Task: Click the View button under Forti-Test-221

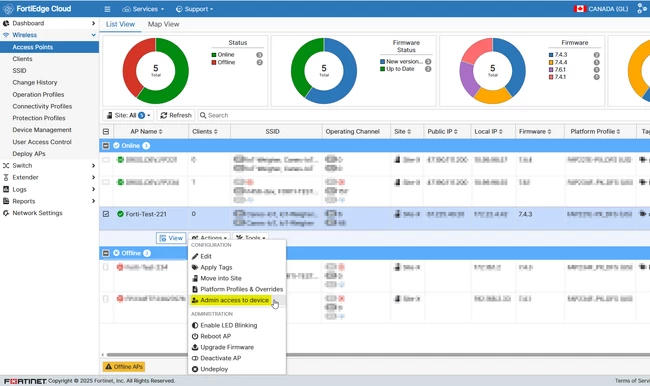Action: (171, 238)
